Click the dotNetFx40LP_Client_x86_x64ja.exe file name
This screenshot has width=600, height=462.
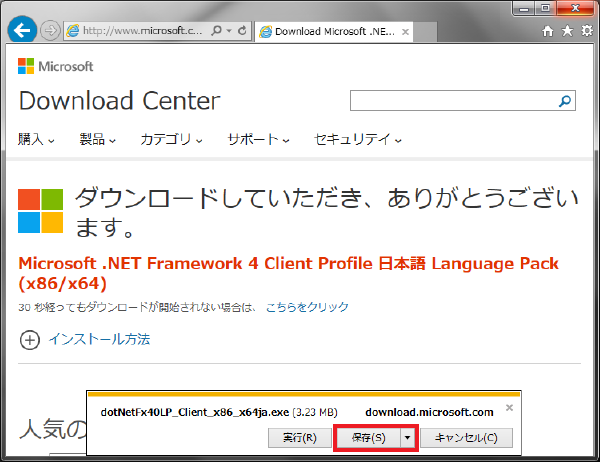(x=195, y=412)
